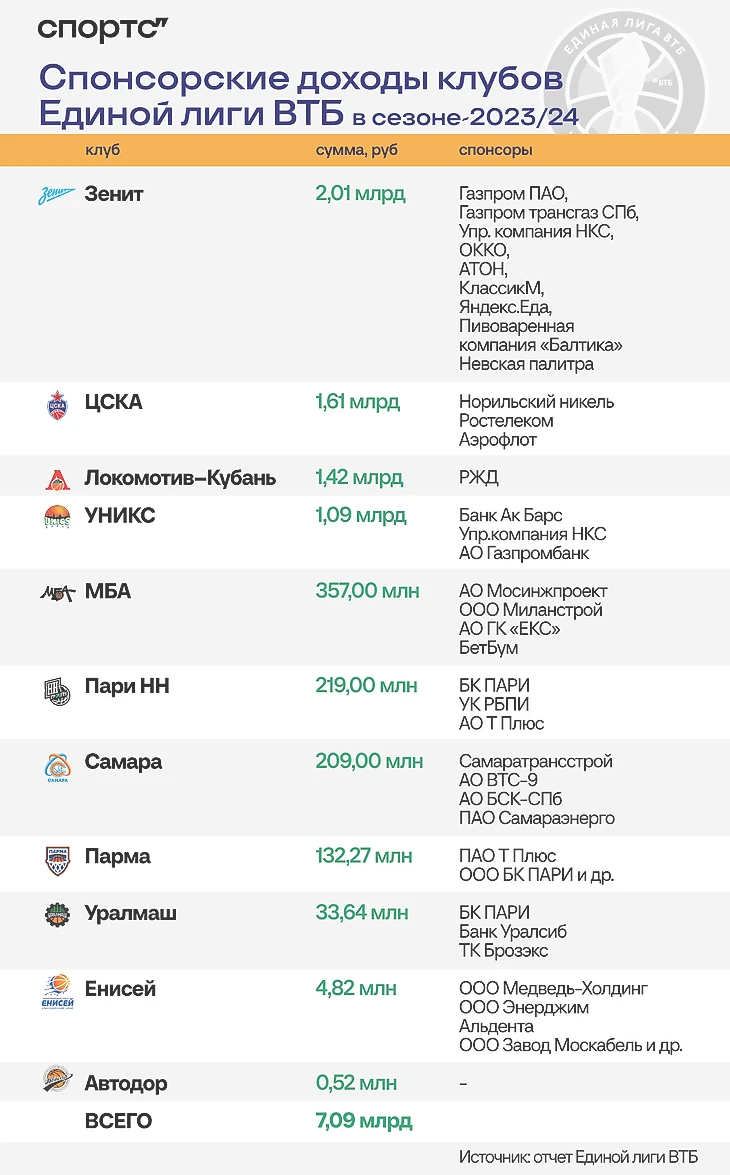Viewport: 730px width, 1175px height.
Task: Select the 'спонсоры' column header
Action: (495, 150)
